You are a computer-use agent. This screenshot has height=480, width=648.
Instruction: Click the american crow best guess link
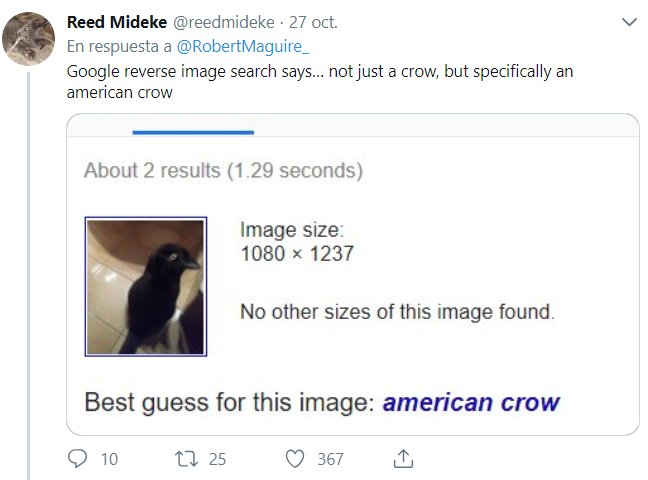(x=471, y=403)
